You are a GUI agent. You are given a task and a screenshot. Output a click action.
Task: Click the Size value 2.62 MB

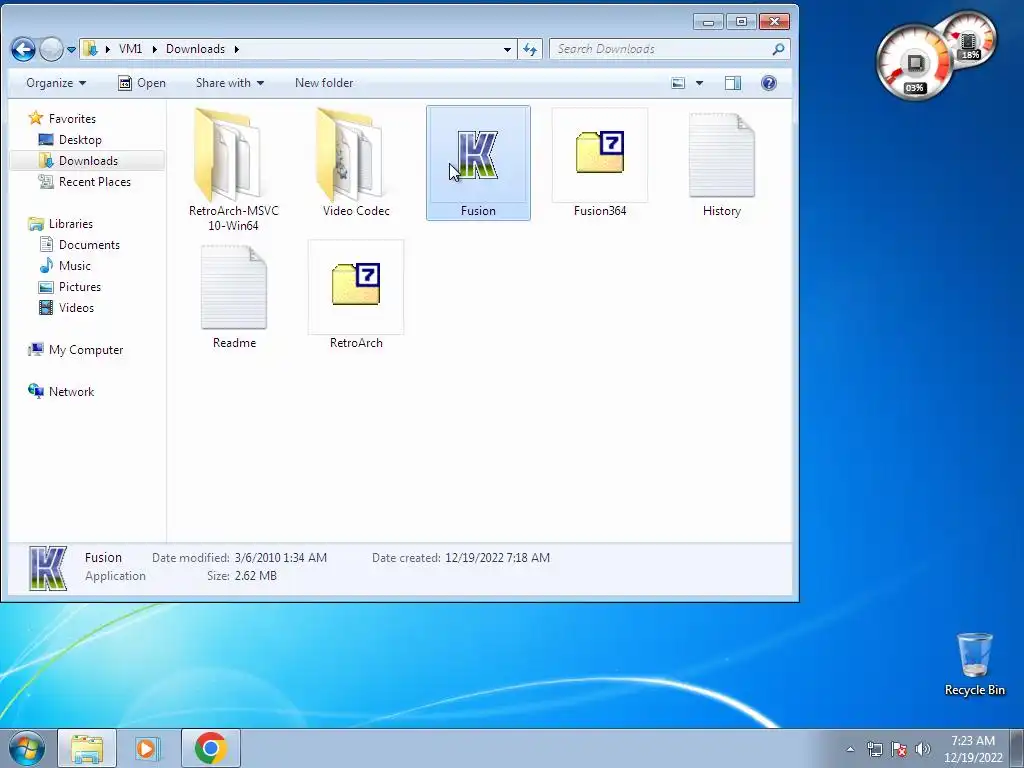point(255,576)
